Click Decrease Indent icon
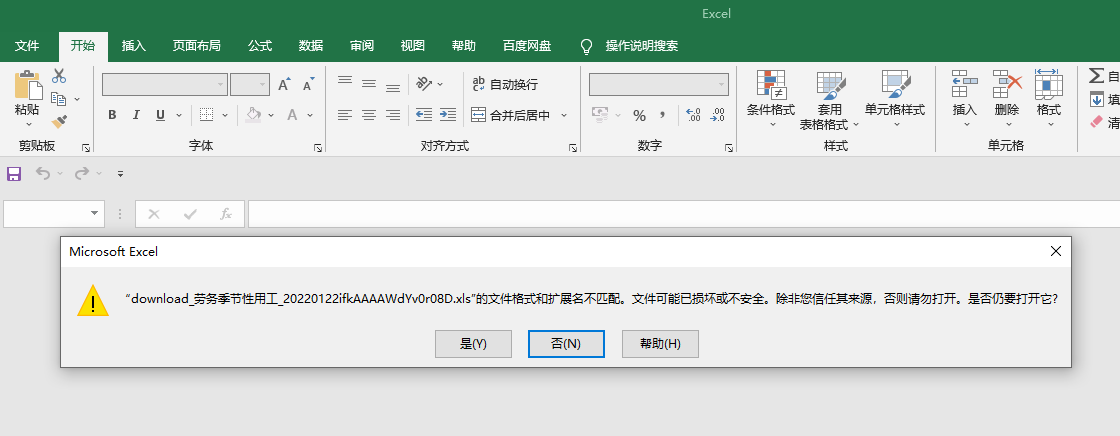The image size is (1120, 436). click(424, 114)
